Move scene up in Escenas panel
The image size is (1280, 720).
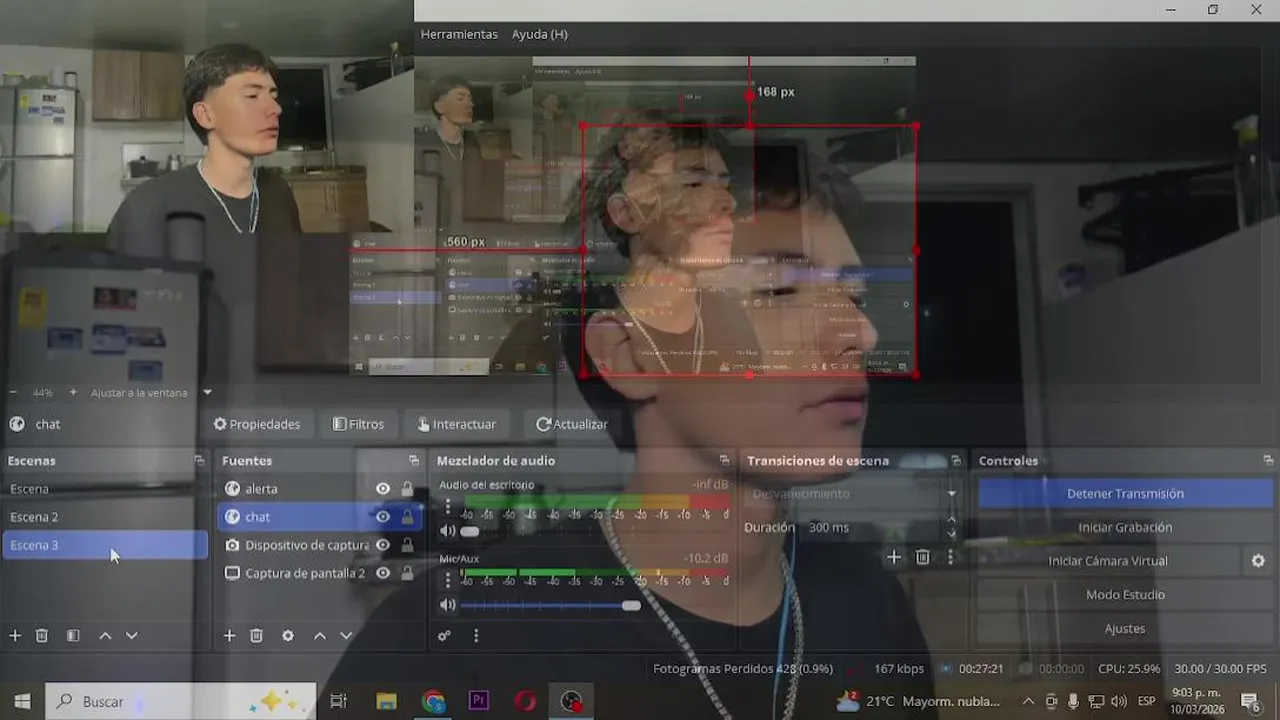[105, 636]
